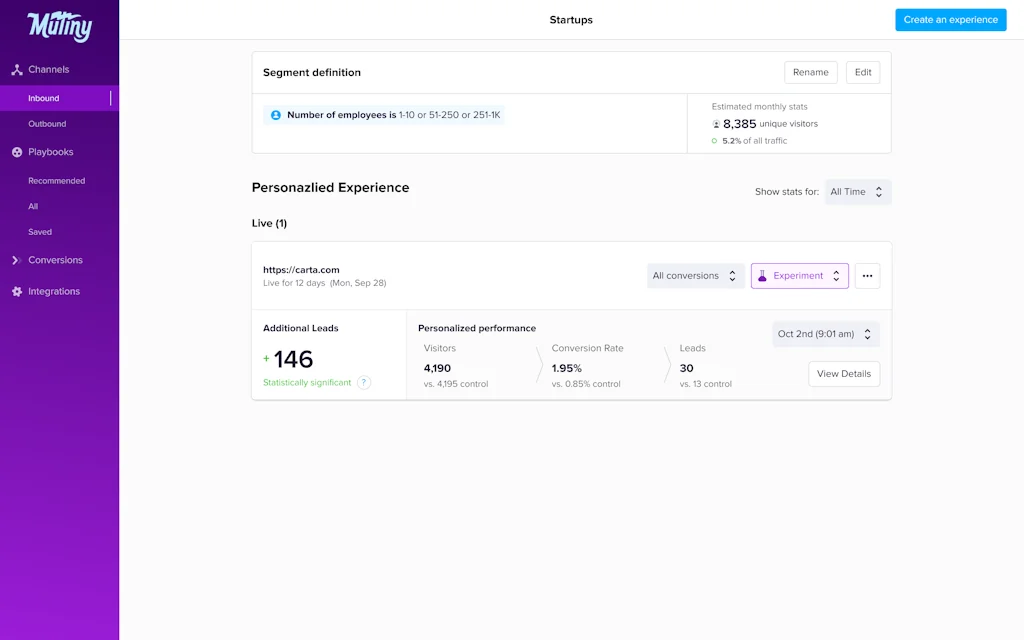Image resolution: width=1024 pixels, height=640 pixels.
Task: Click the Conversions arrow icon
Action: click(17, 260)
